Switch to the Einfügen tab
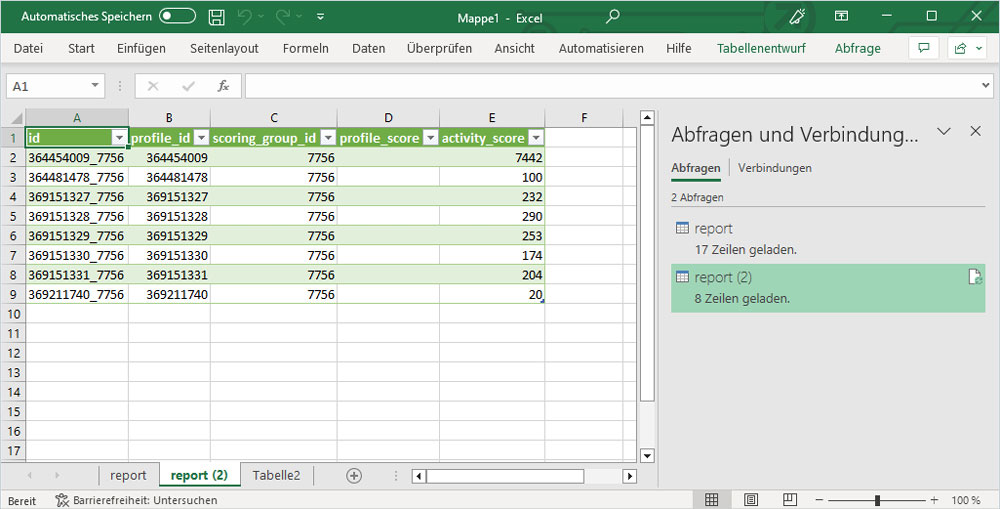Screen dimensions: 1000x509 tap(141, 48)
